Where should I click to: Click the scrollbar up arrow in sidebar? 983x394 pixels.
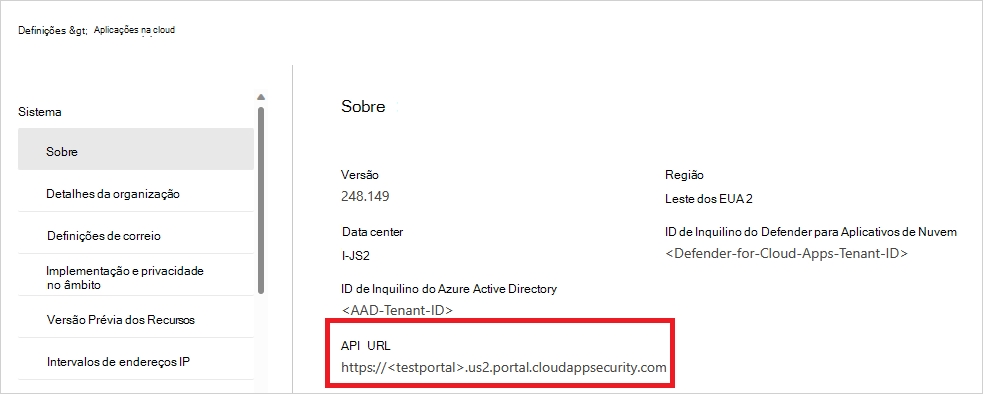(x=261, y=97)
